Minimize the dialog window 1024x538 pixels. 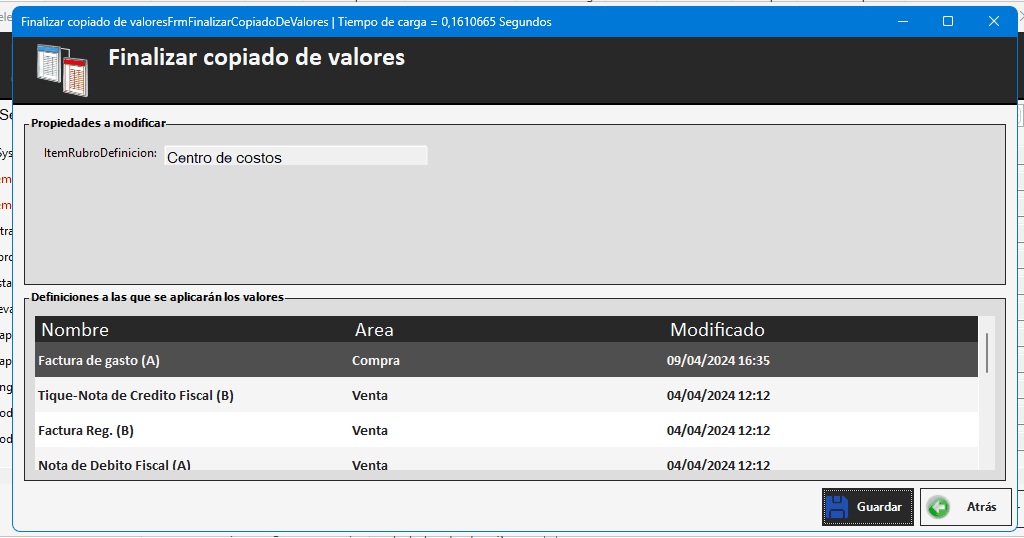[x=902, y=21]
